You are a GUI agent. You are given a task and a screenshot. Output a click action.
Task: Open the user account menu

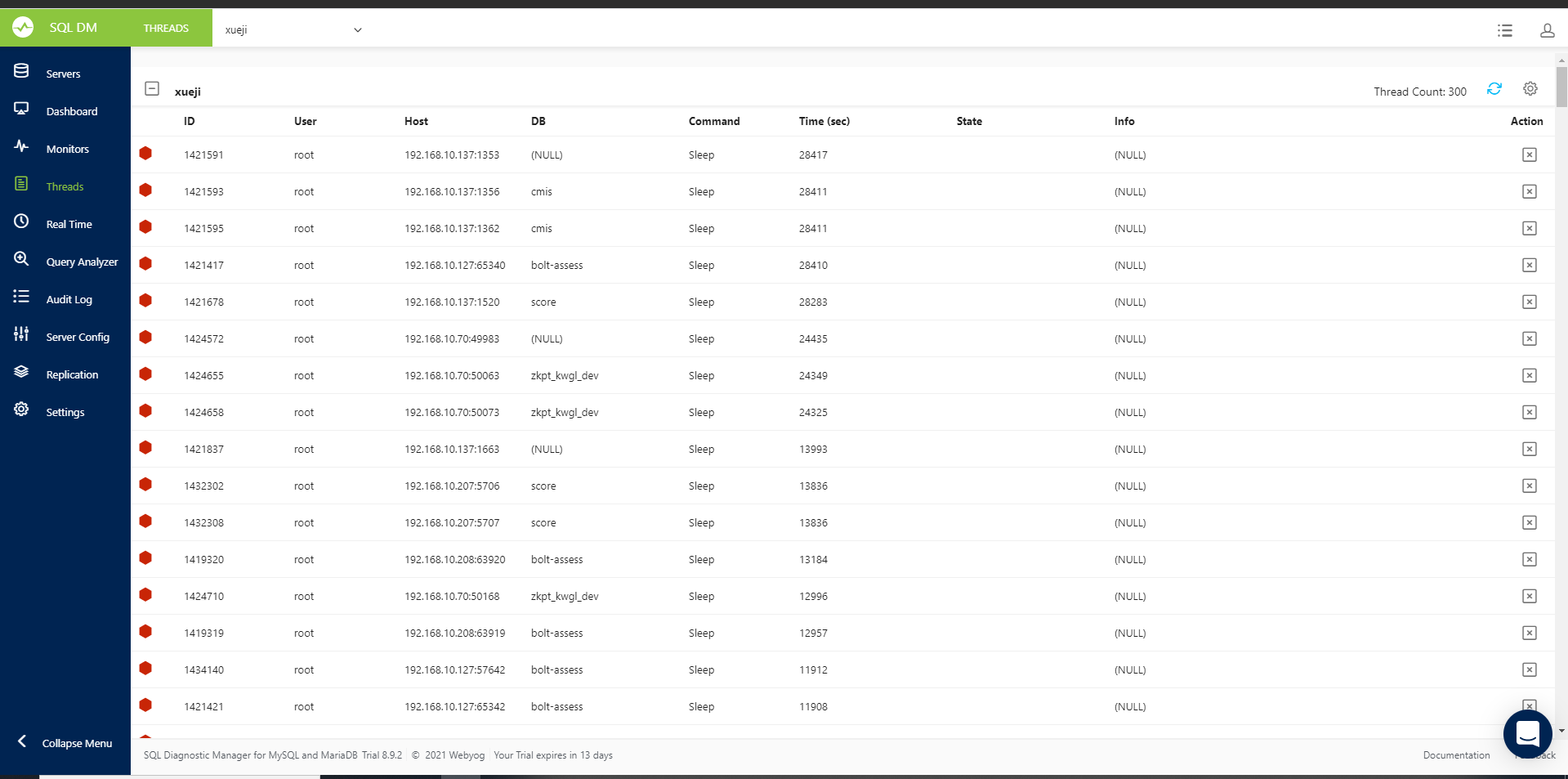(x=1547, y=30)
